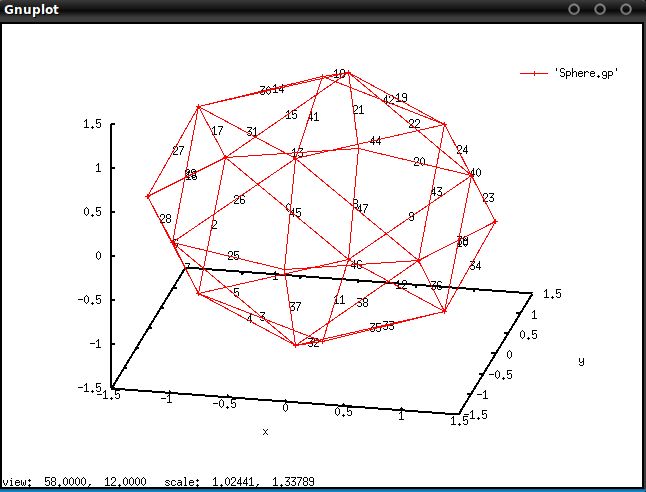The image size is (646, 492).
Task: Click the point label 41 on the mesh
Action: 314,117
